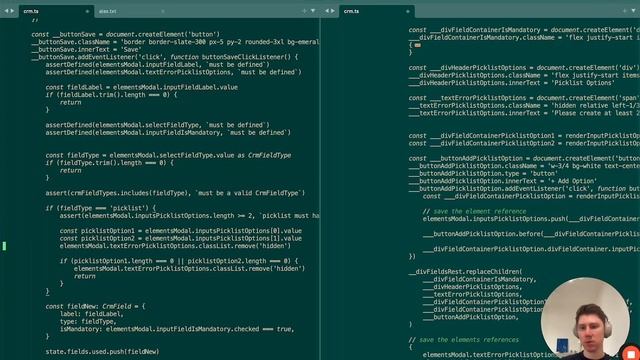Click comment "// save the element reference"
This screenshot has width=640, height=360.
click(x=474, y=211)
